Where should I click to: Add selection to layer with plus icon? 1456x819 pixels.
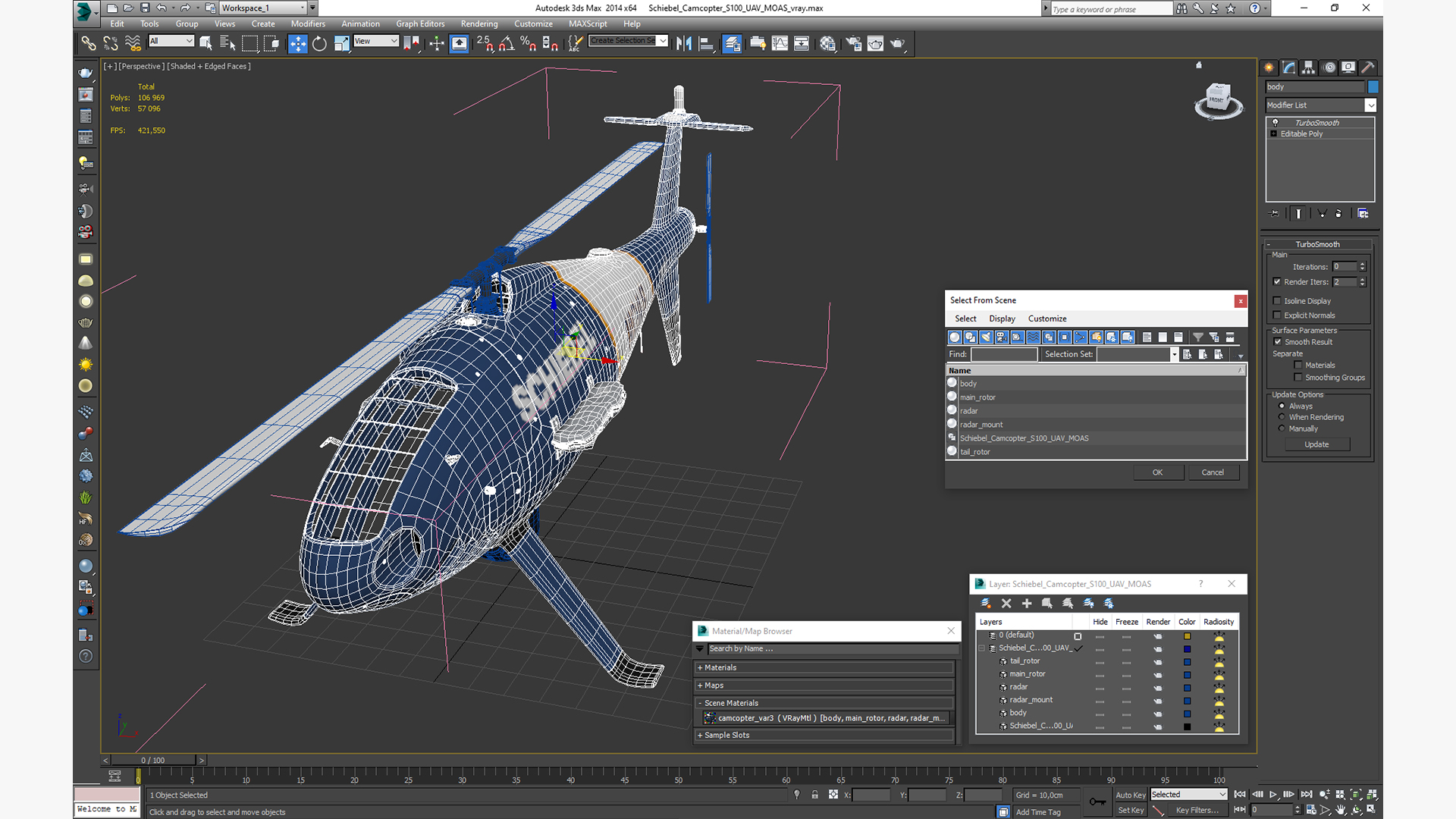coord(1027,604)
